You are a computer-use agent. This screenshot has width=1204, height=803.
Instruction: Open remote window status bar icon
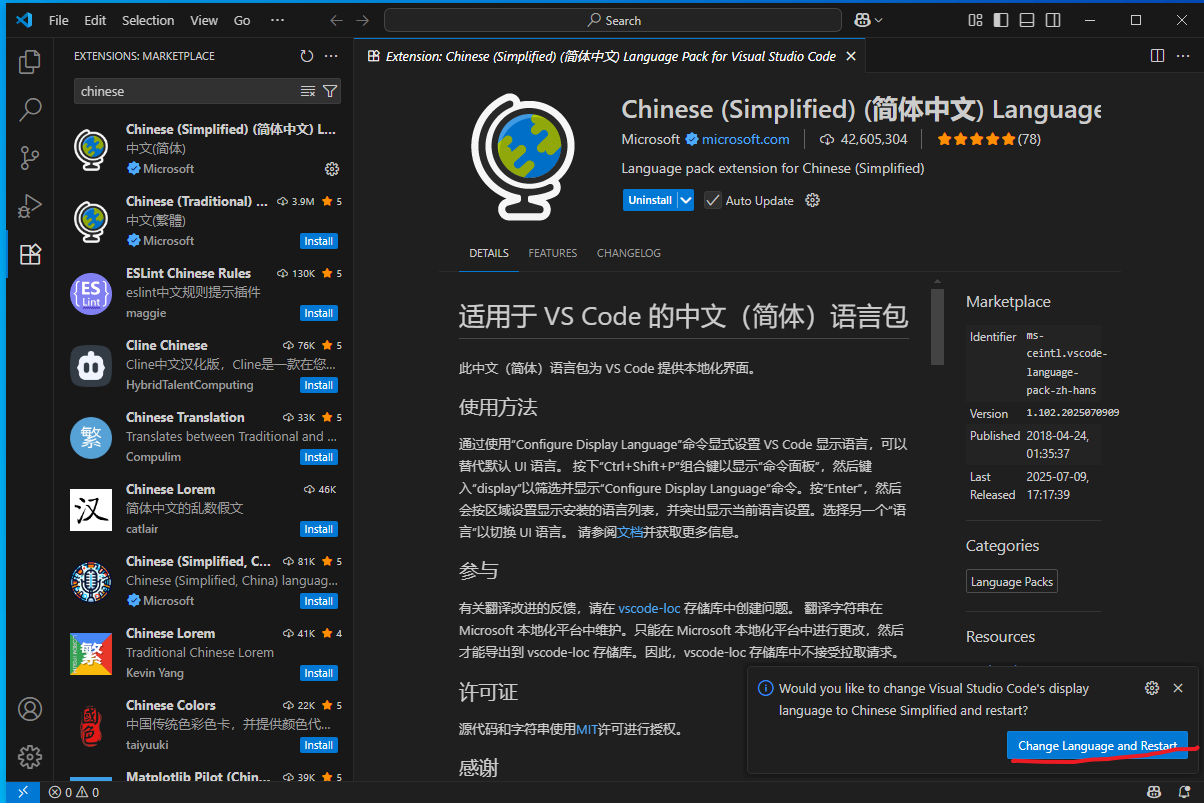tap(22, 792)
